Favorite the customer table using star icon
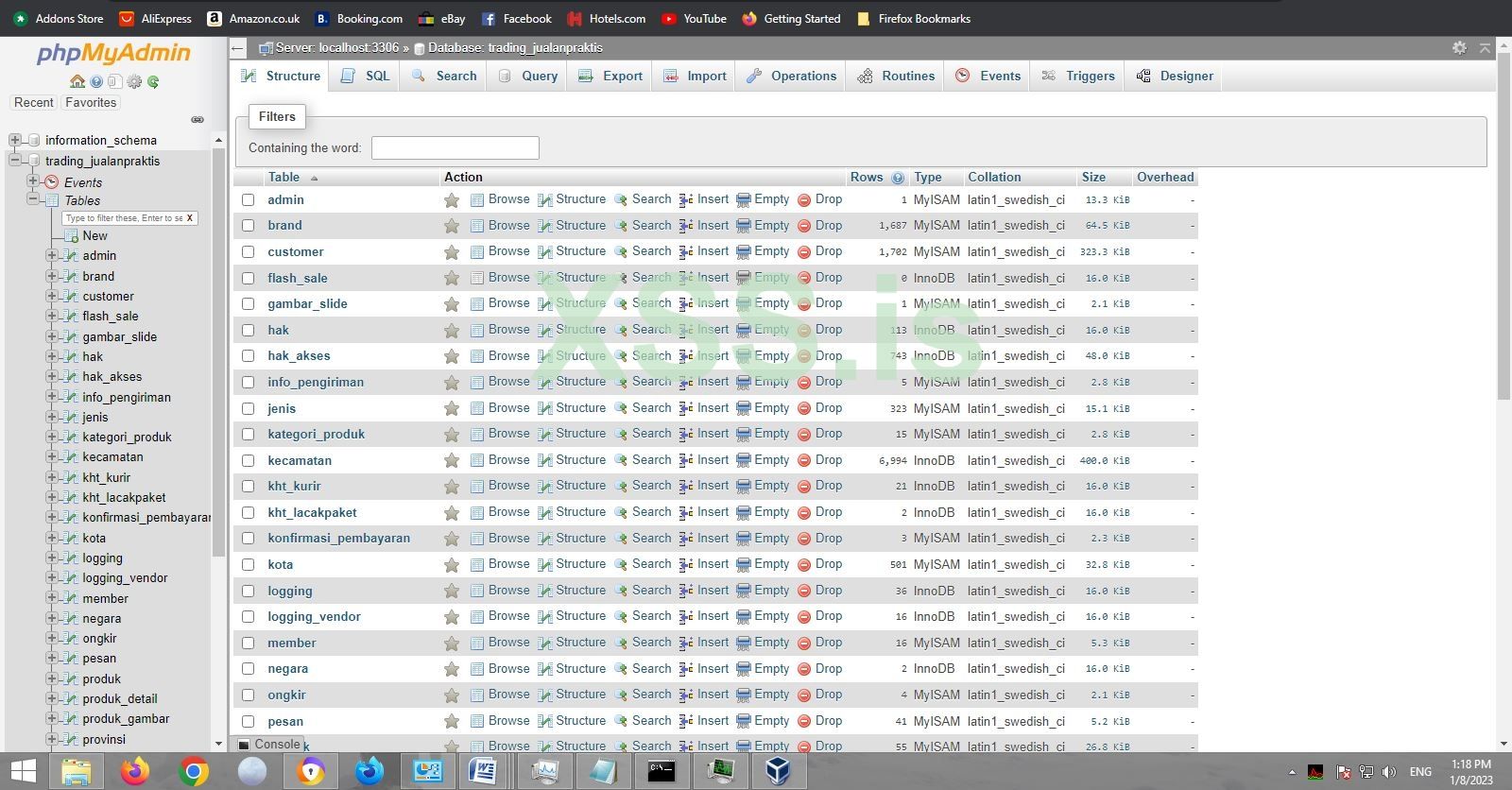The width and height of the screenshot is (1512, 790). coord(452,252)
